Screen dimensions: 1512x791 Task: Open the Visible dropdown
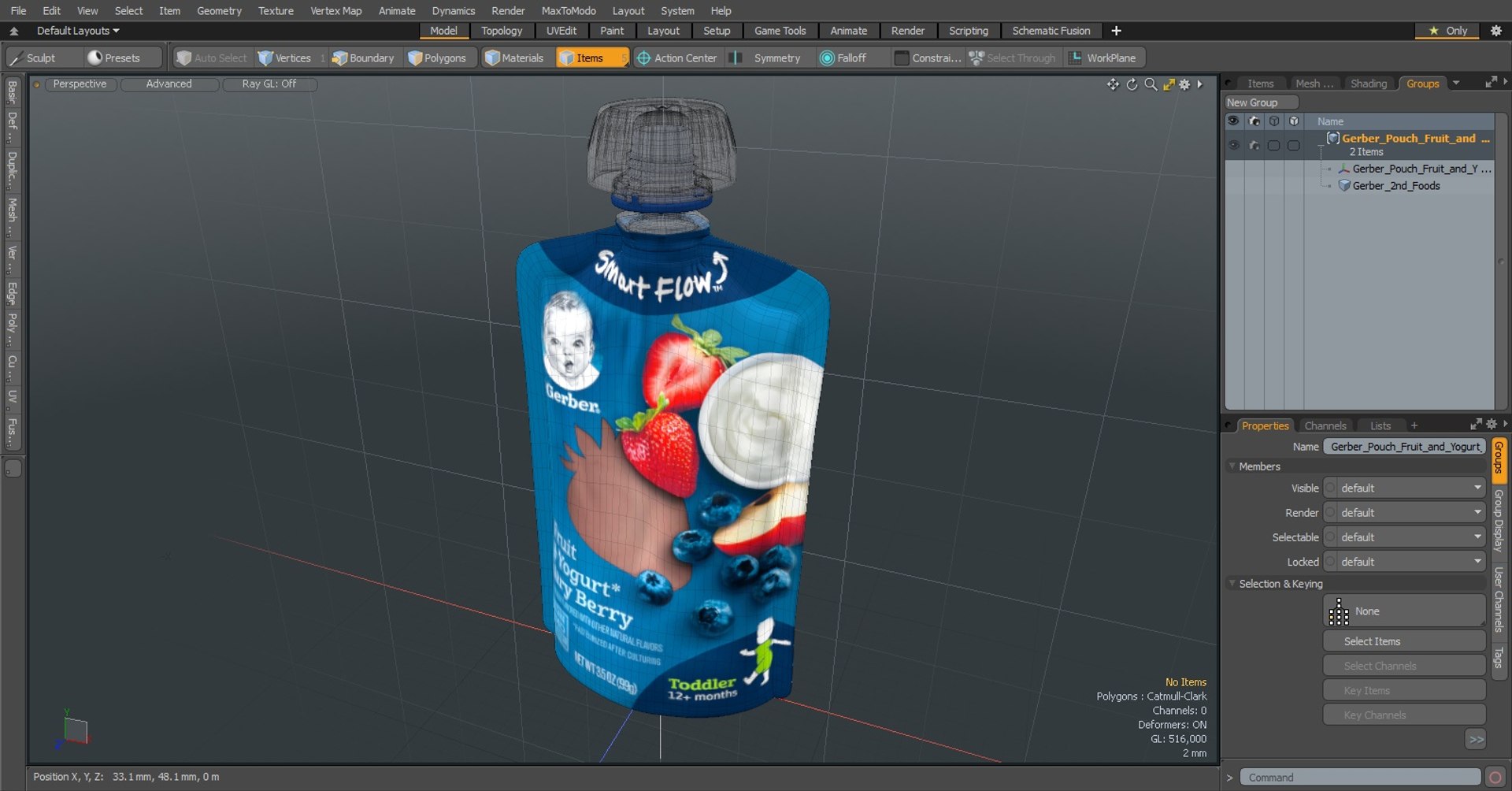tap(1404, 488)
